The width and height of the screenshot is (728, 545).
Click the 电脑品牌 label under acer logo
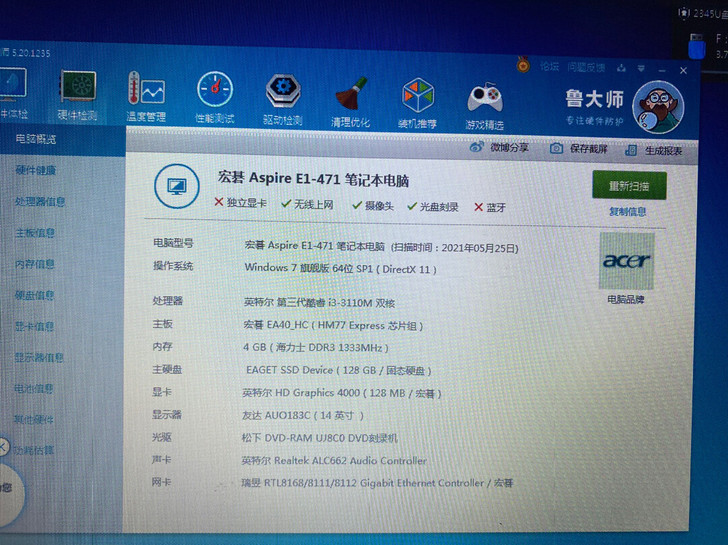pos(626,299)
